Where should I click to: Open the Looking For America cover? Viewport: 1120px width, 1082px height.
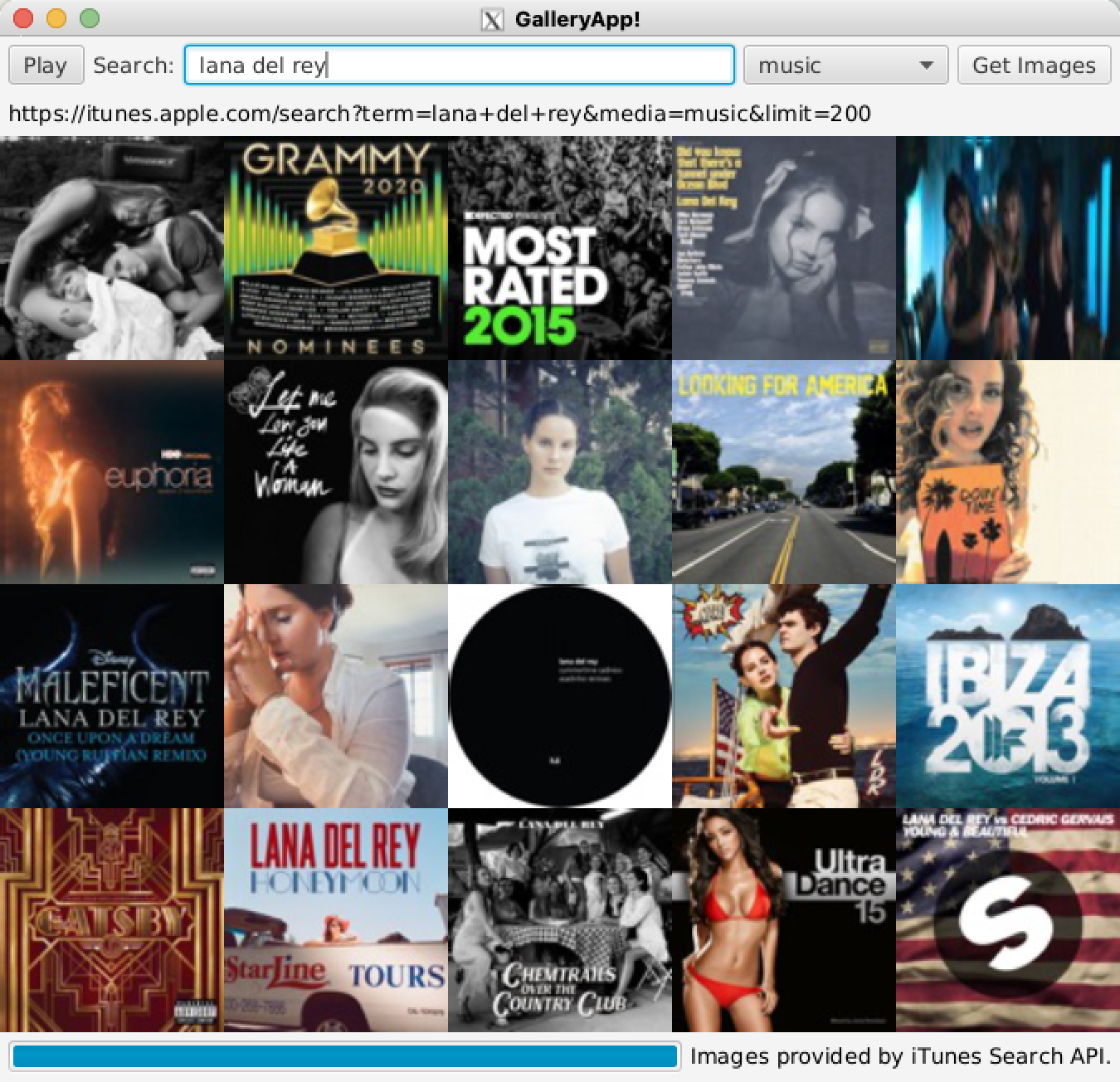(x=784, y=472)
